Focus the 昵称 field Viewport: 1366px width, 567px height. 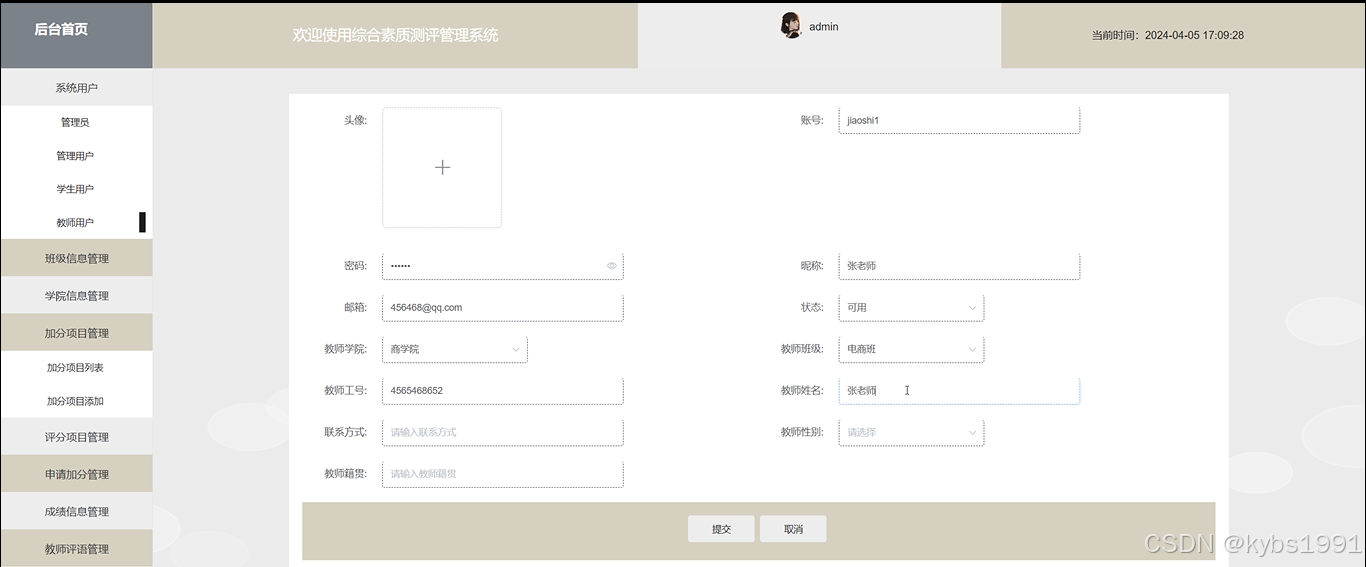[959, 266]
